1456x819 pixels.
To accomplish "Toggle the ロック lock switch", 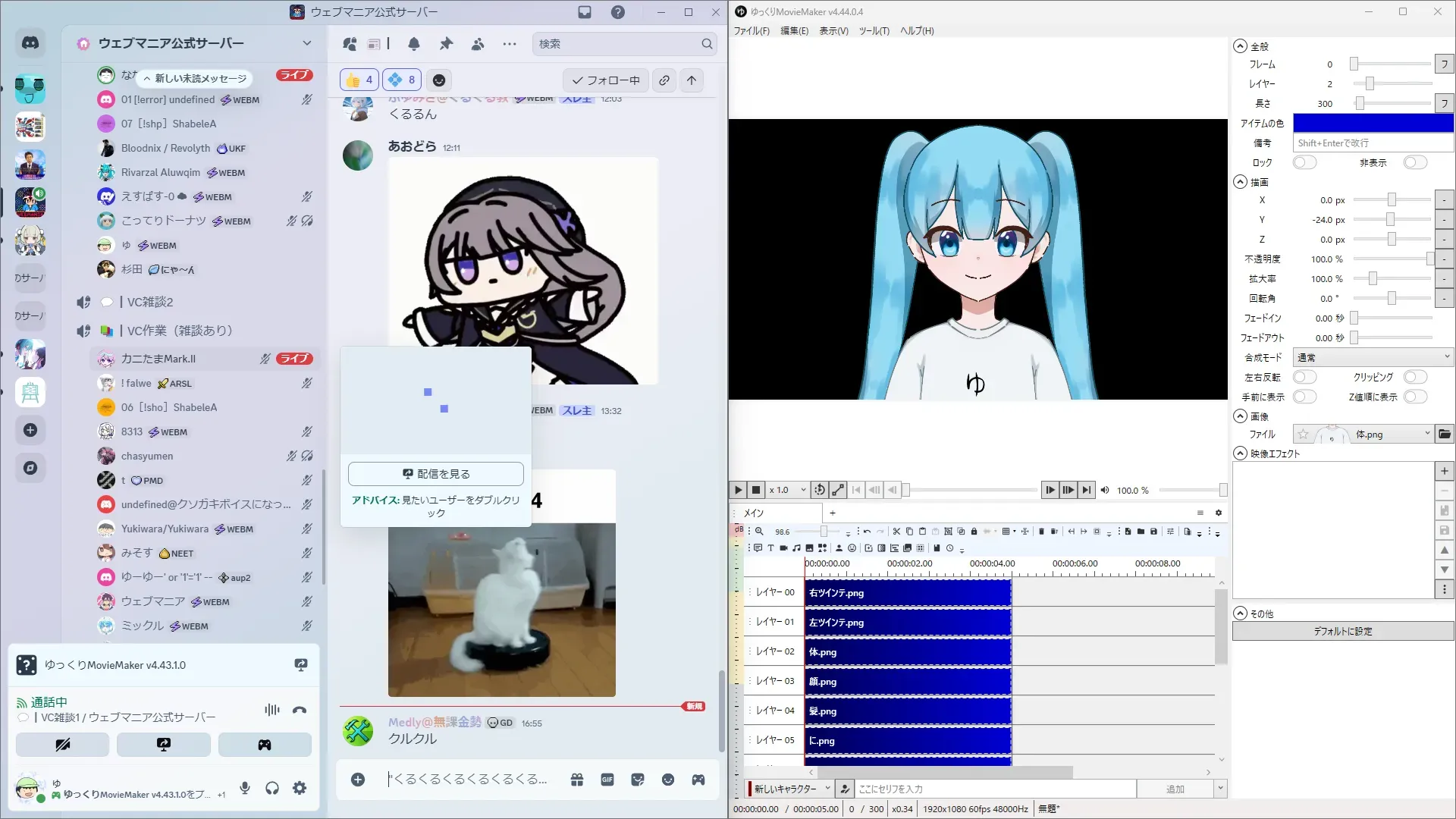I will pos(1304,162).
